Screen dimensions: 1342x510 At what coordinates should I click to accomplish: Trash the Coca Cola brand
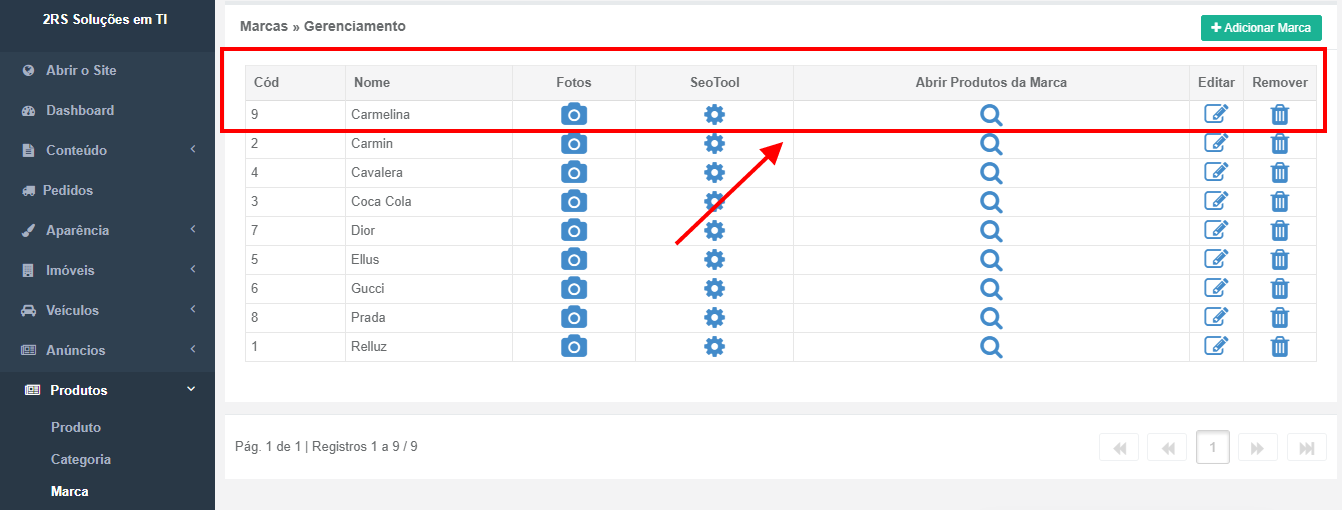(1280, 201)
